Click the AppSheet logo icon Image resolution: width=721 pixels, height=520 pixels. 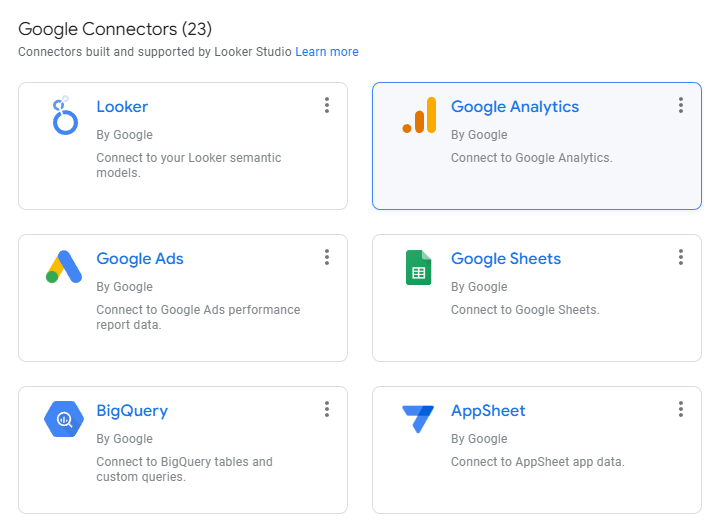418,419
